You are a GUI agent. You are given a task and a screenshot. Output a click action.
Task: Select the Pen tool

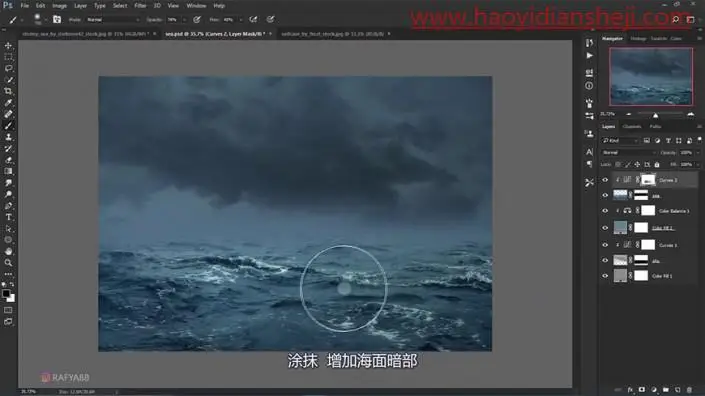[9, 206]
